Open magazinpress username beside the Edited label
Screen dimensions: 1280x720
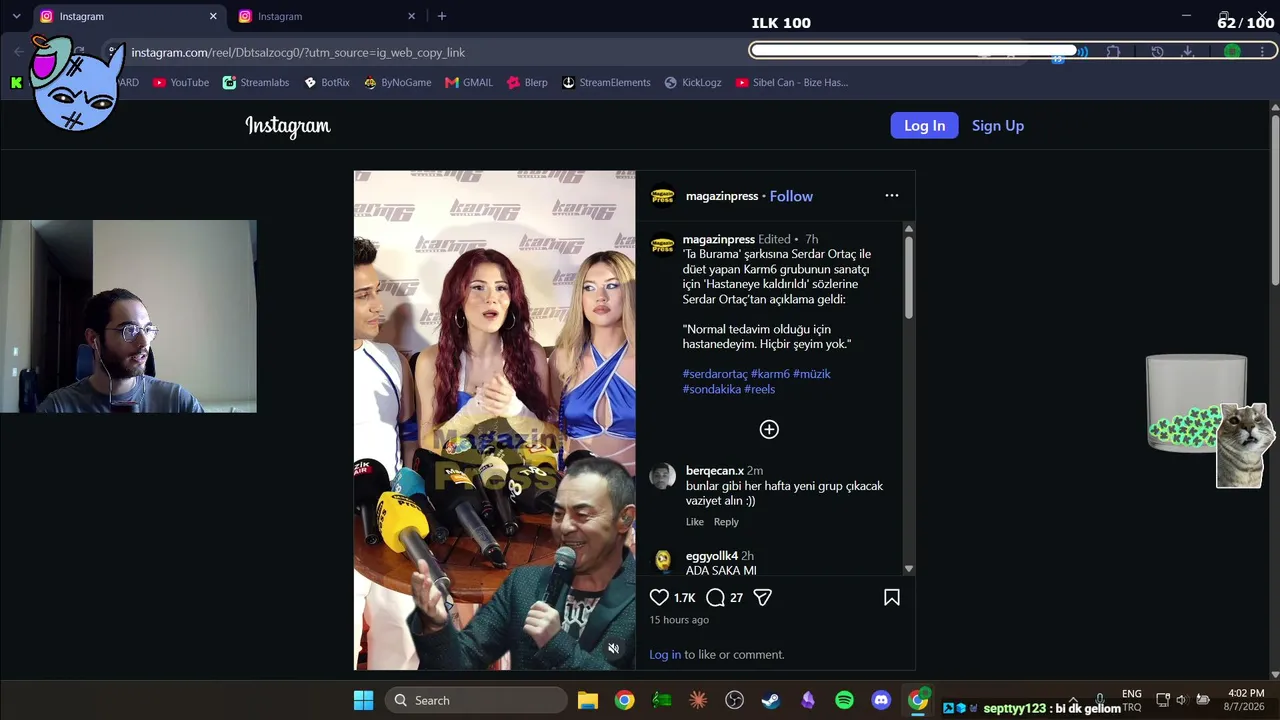tap(719, 239)
